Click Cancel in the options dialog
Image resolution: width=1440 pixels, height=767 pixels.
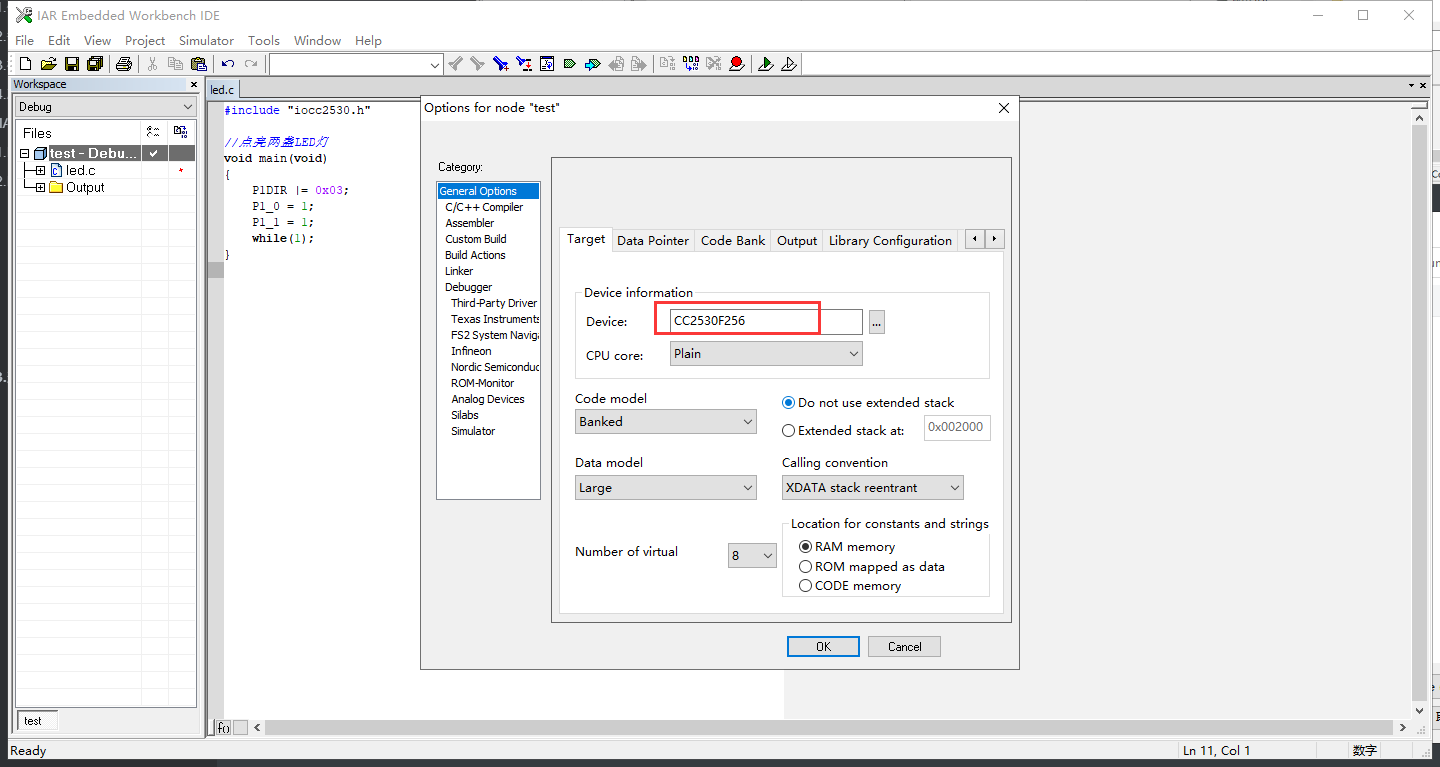click(x=904, y=647)
